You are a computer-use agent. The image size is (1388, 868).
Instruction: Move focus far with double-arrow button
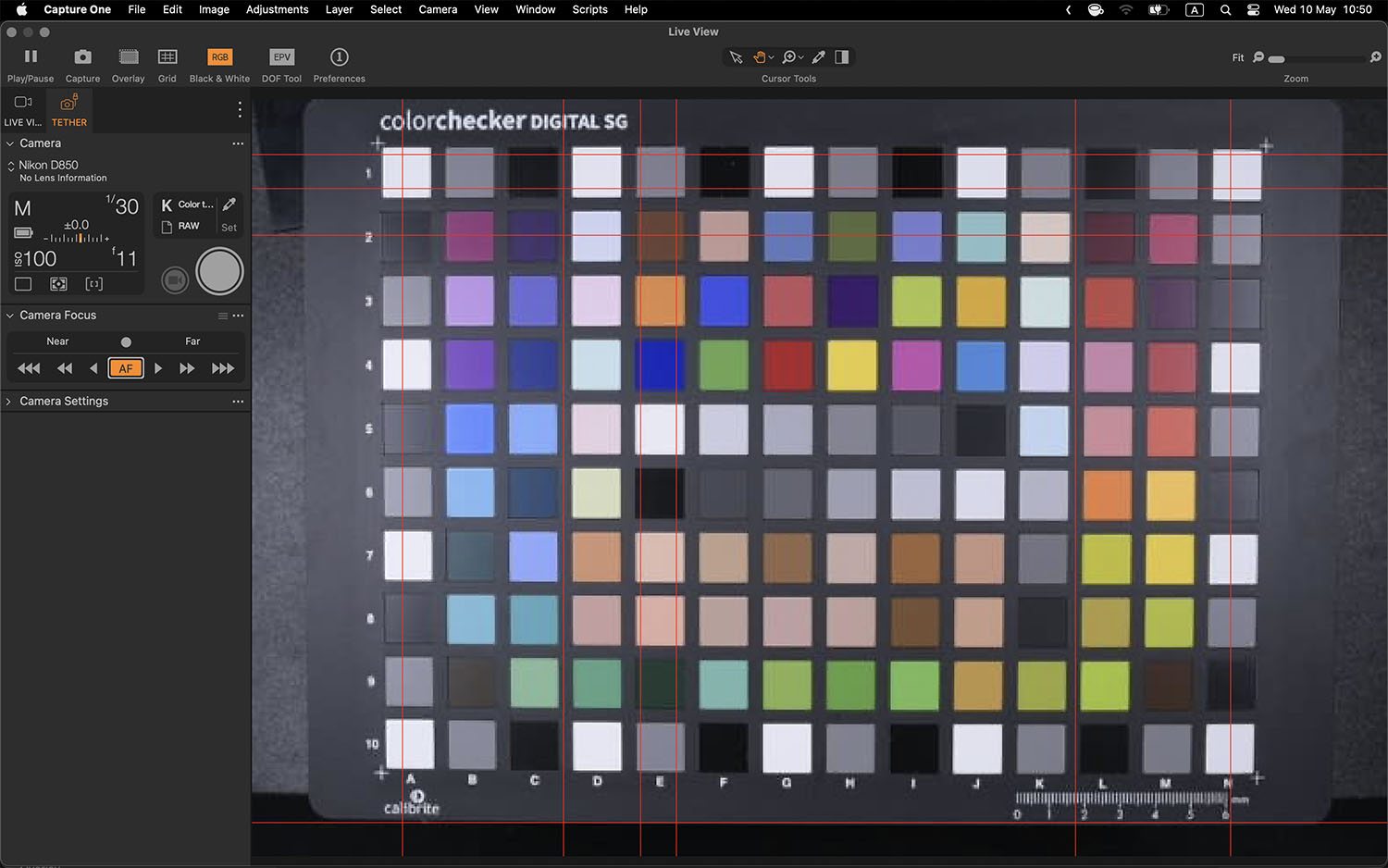pyautogui.click(x=187, y=368)
